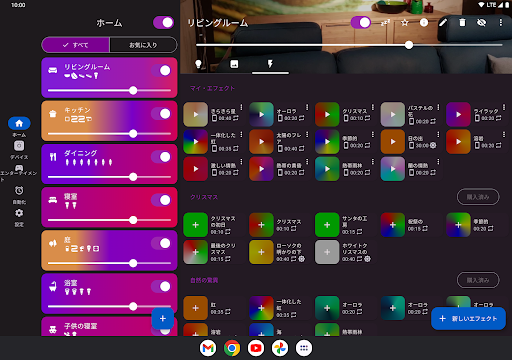Toggle the 庭 room switch
The height and width of the screenshot is (360, 512).
tap(161, 243)
